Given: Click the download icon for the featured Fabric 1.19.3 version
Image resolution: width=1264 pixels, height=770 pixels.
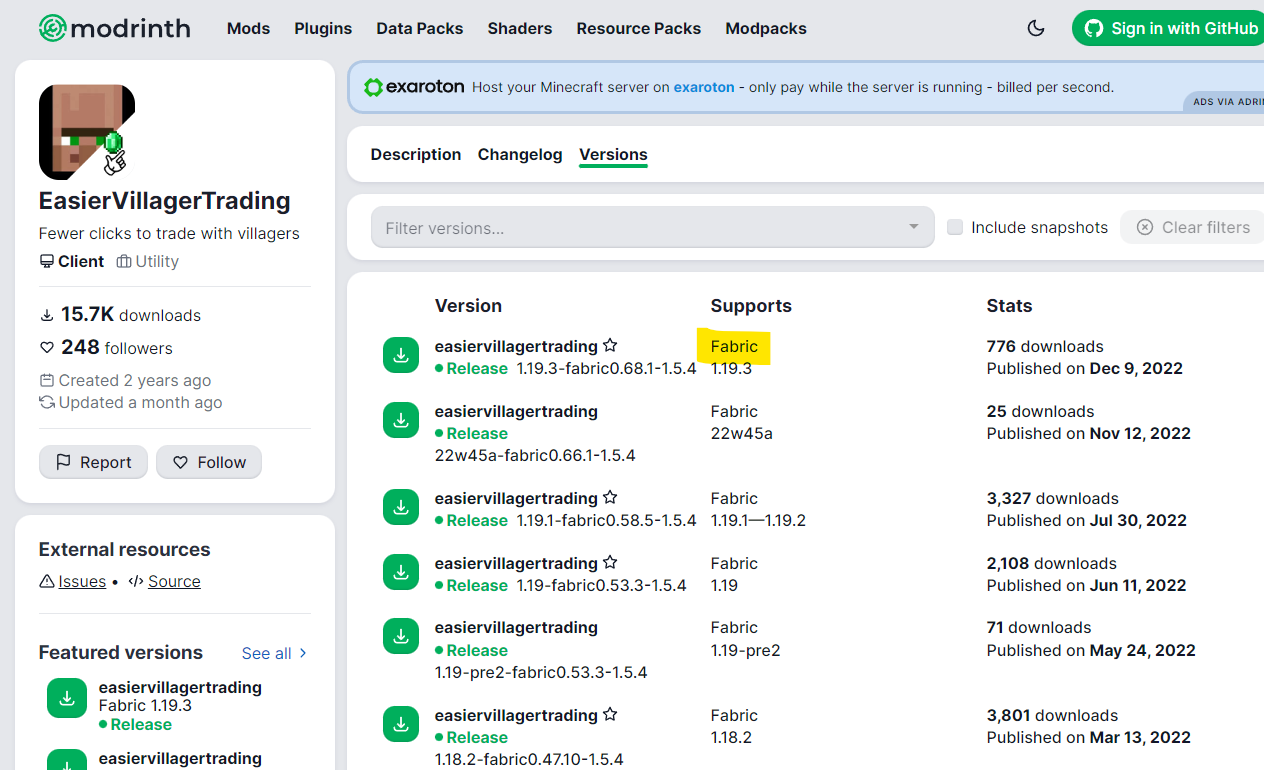Looking at the screenshot, I should pos(66,698).
